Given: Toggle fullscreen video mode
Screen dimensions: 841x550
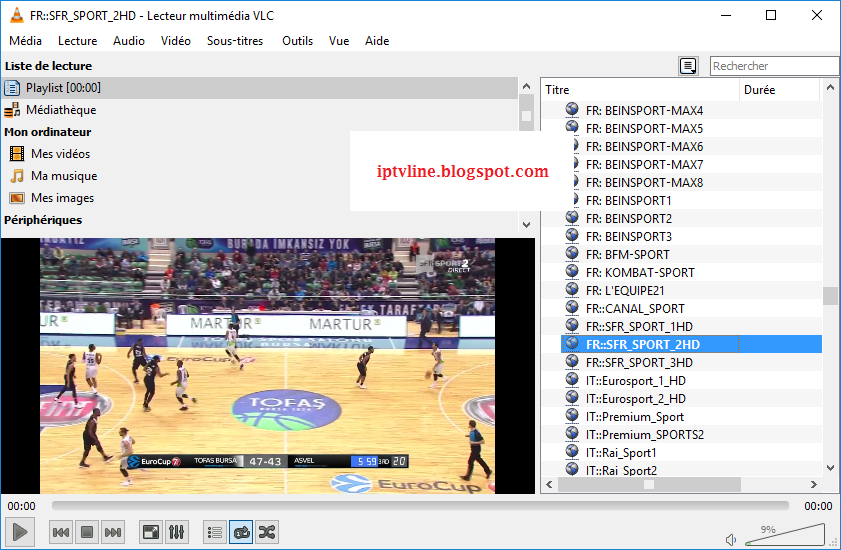Looking at the screenshot, I should click(x=150, y=532).
